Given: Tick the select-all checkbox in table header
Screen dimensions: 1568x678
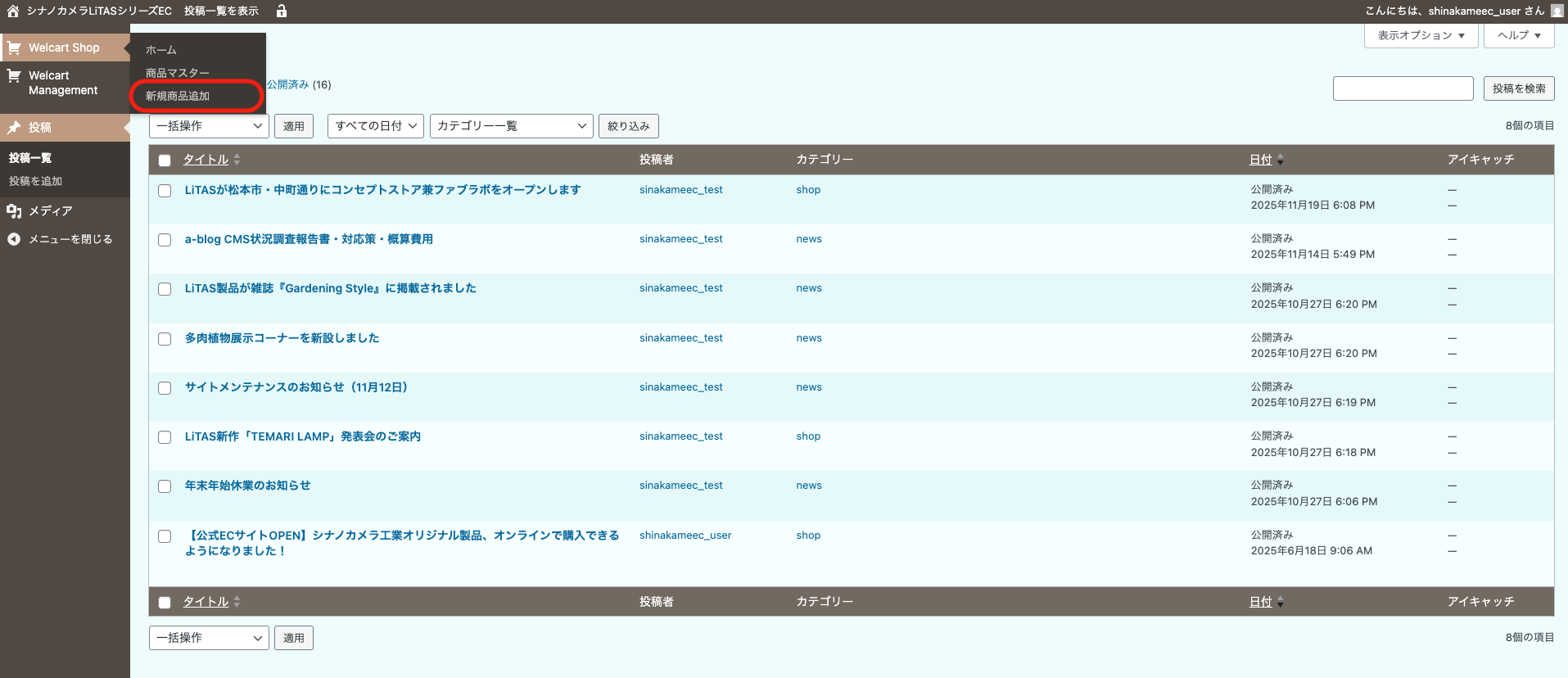Looking at the screenshot, I should (x=165, y=160).
